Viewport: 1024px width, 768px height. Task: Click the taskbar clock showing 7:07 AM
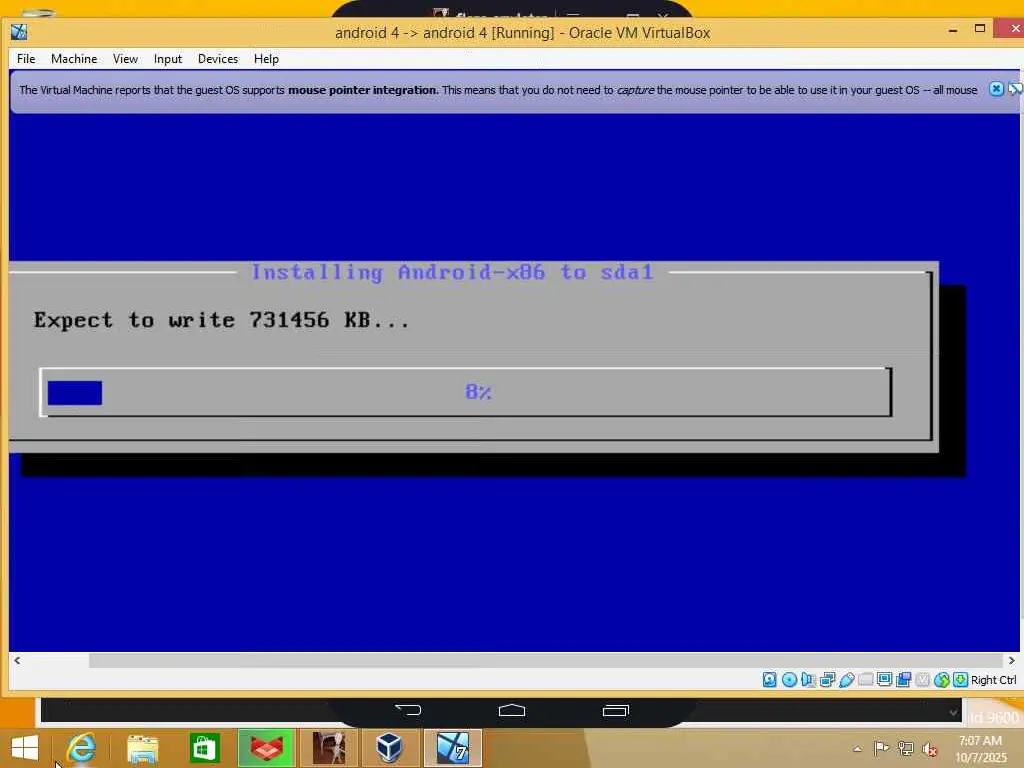(x=980, y=749)
